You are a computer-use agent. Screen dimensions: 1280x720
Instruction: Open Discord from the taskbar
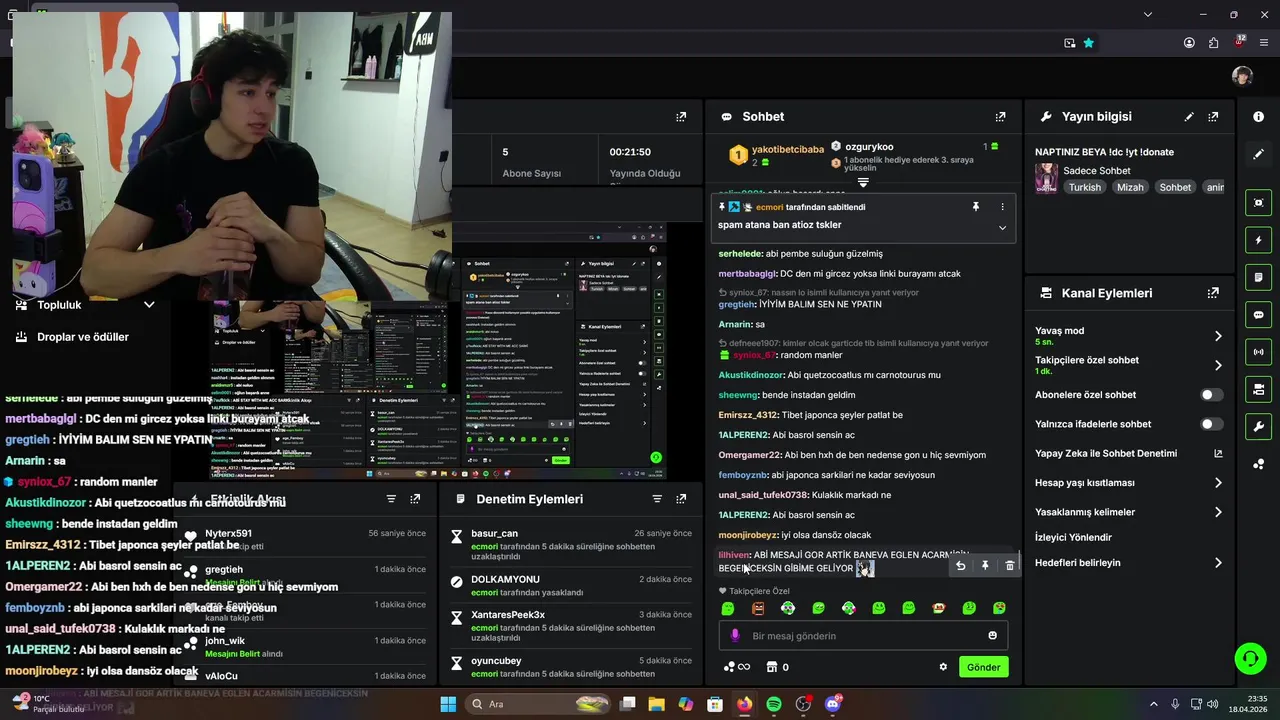point(833,704)
